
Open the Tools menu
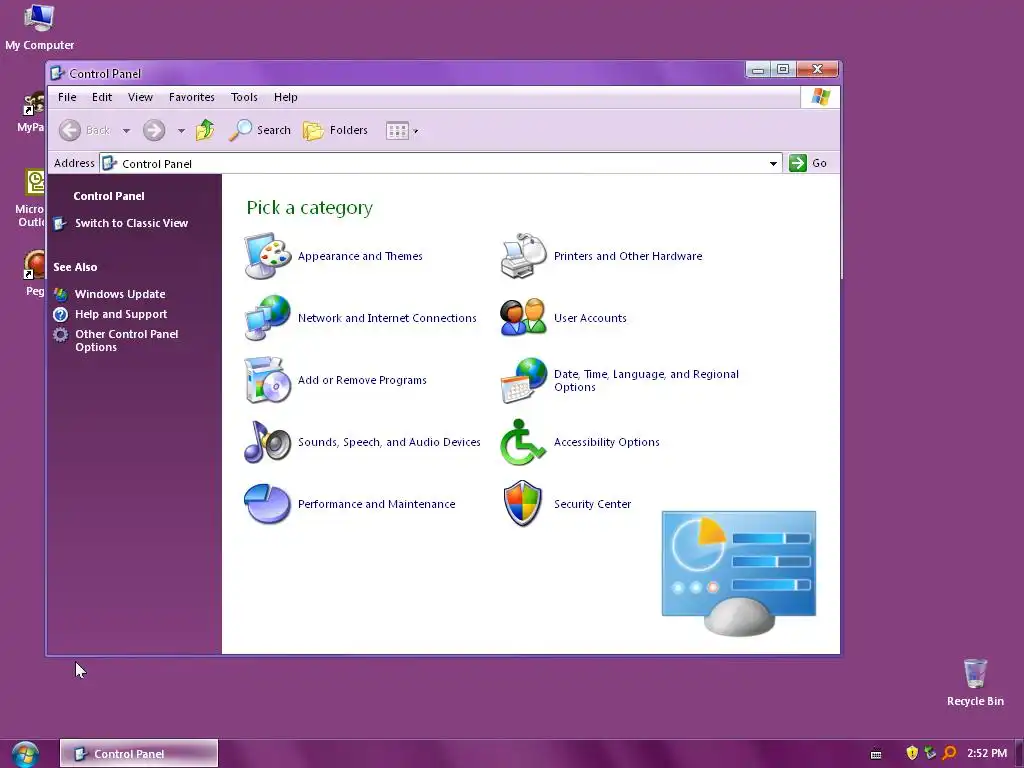244,97
